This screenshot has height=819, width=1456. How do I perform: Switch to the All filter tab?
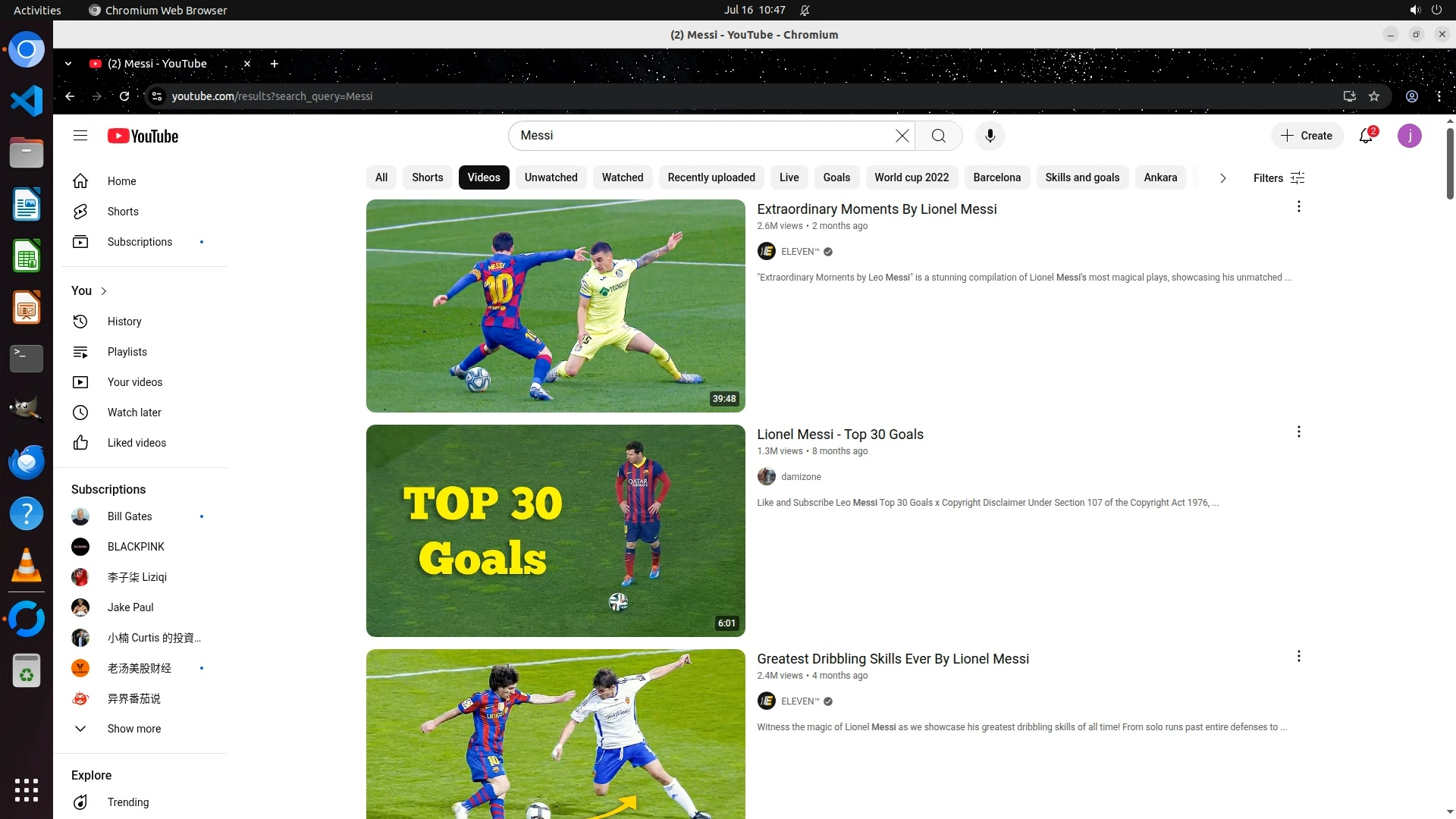coord(381,177)
